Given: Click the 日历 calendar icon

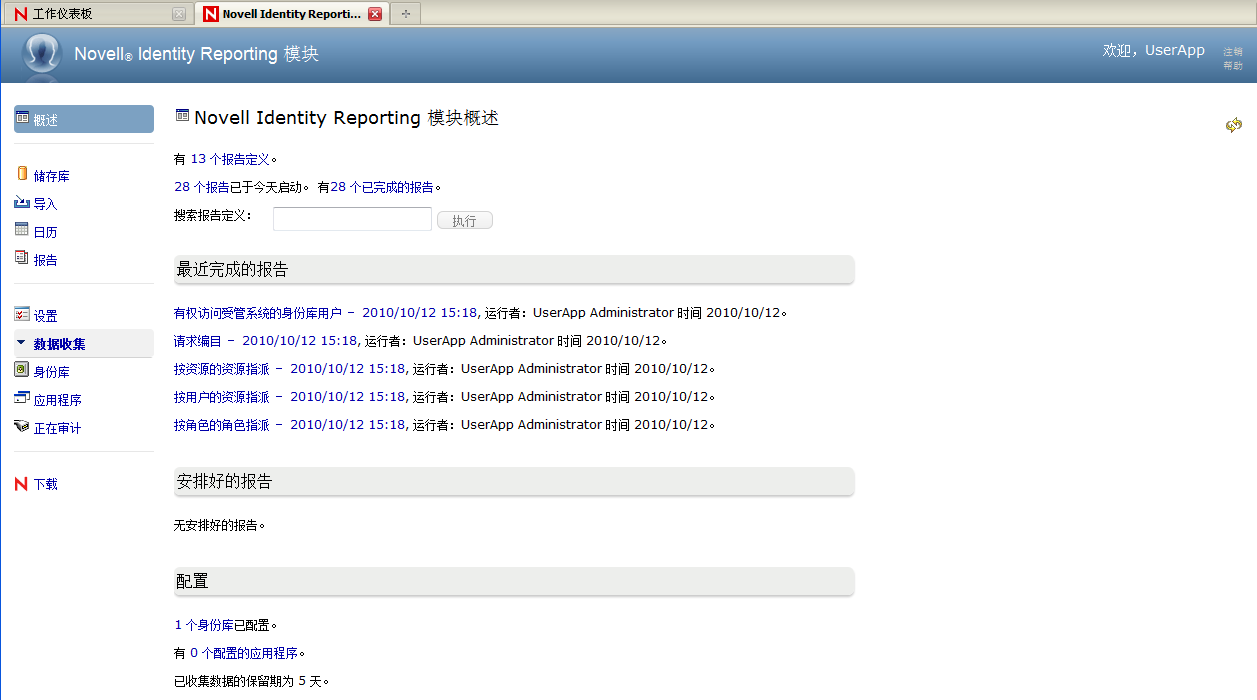Looking at the screenshot, I should [22, 230].
